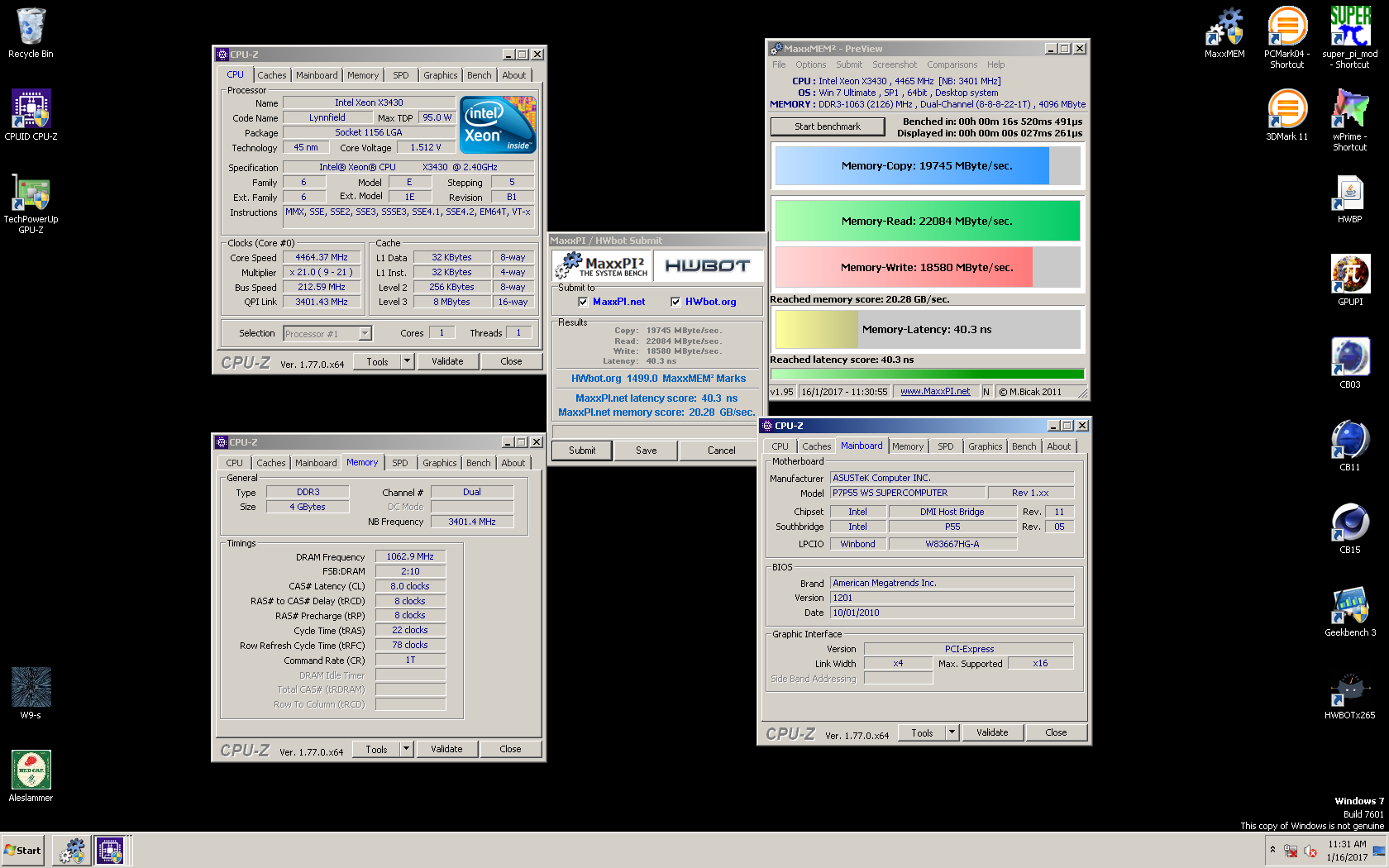Click the Cores count field

click(442, 333)
